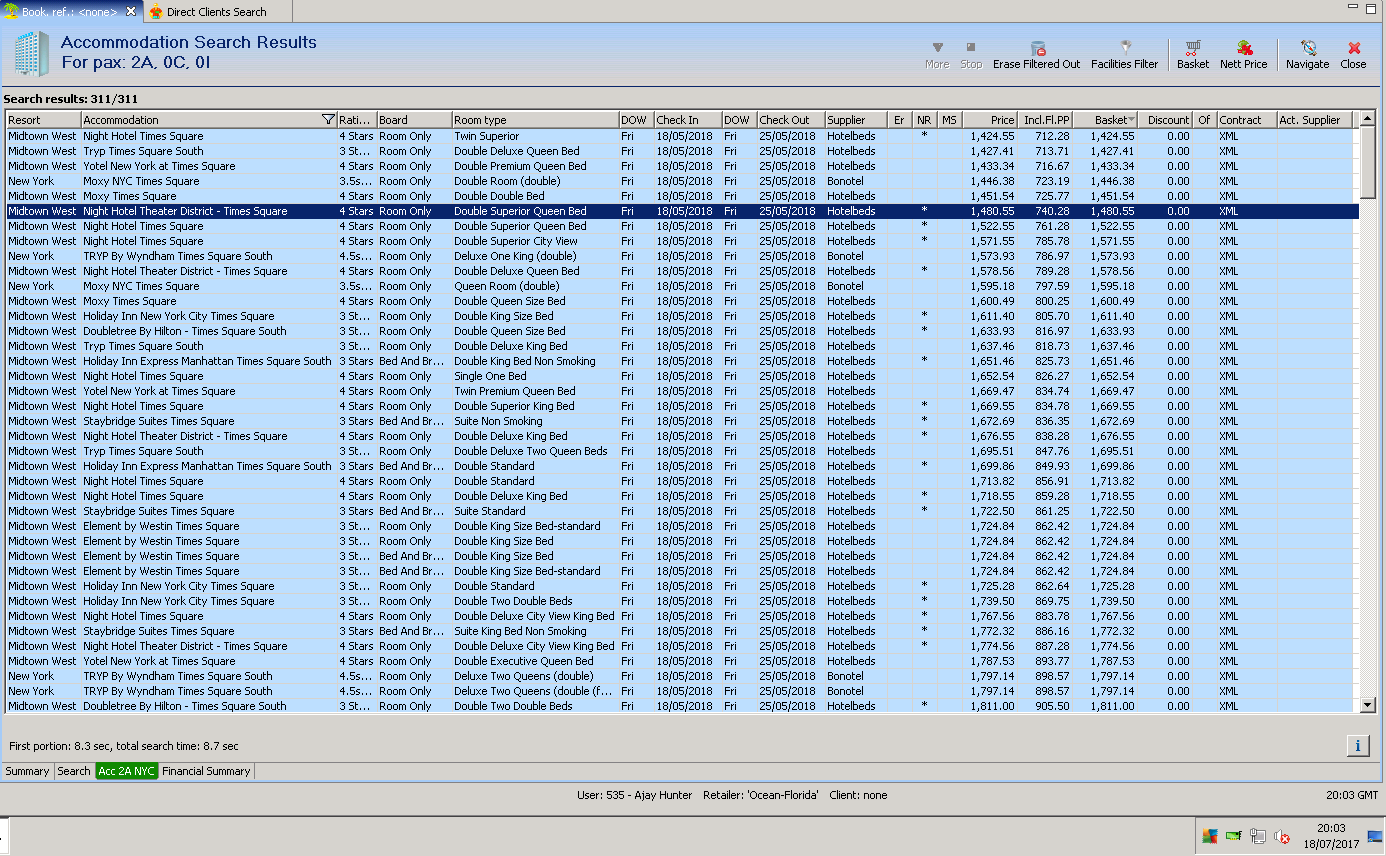Click the price 1,811.00 cell
This screenshot has width=1386, height=856.
[x=992, y=706]
